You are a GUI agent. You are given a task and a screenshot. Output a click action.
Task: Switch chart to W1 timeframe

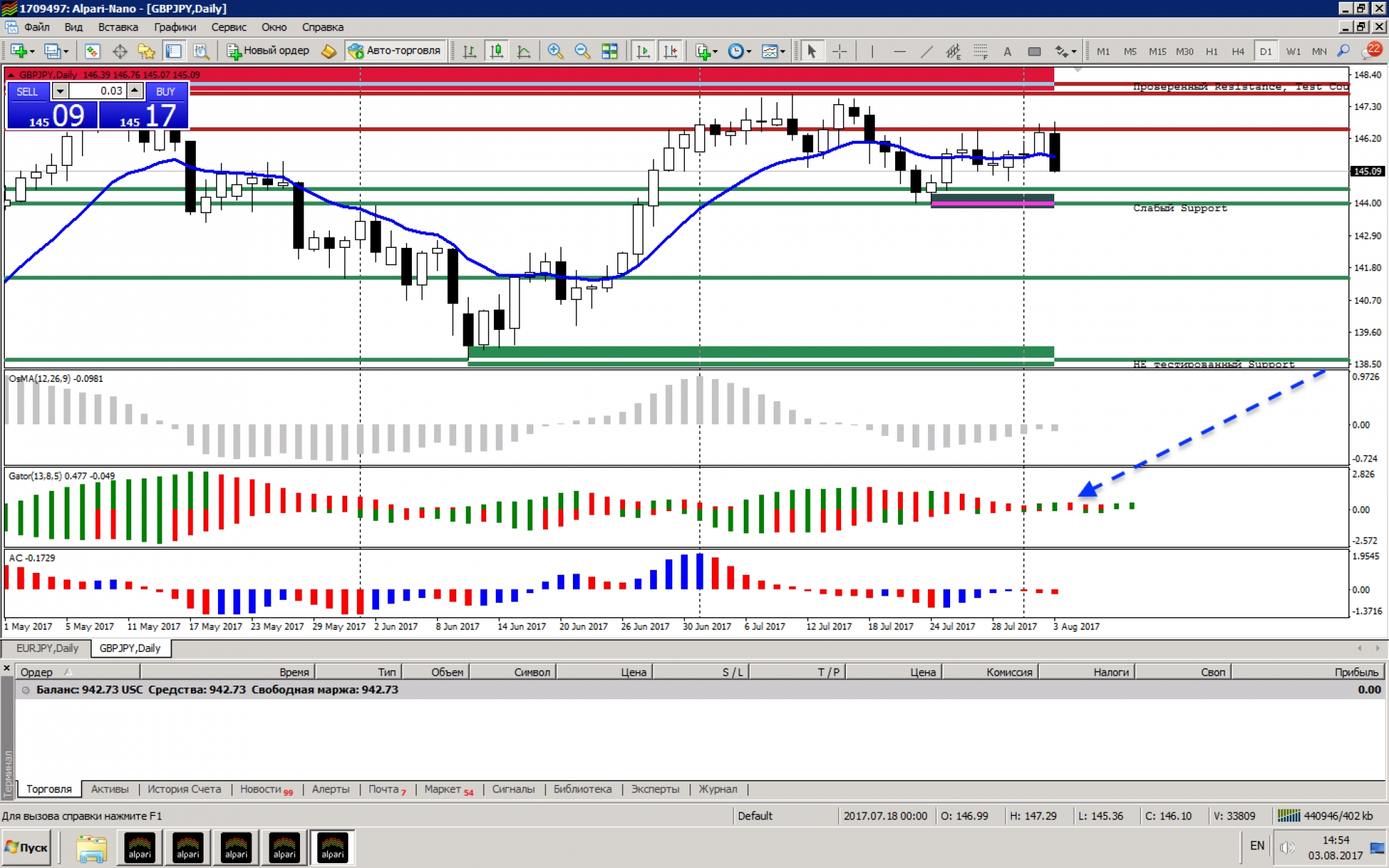point(1292,51)
